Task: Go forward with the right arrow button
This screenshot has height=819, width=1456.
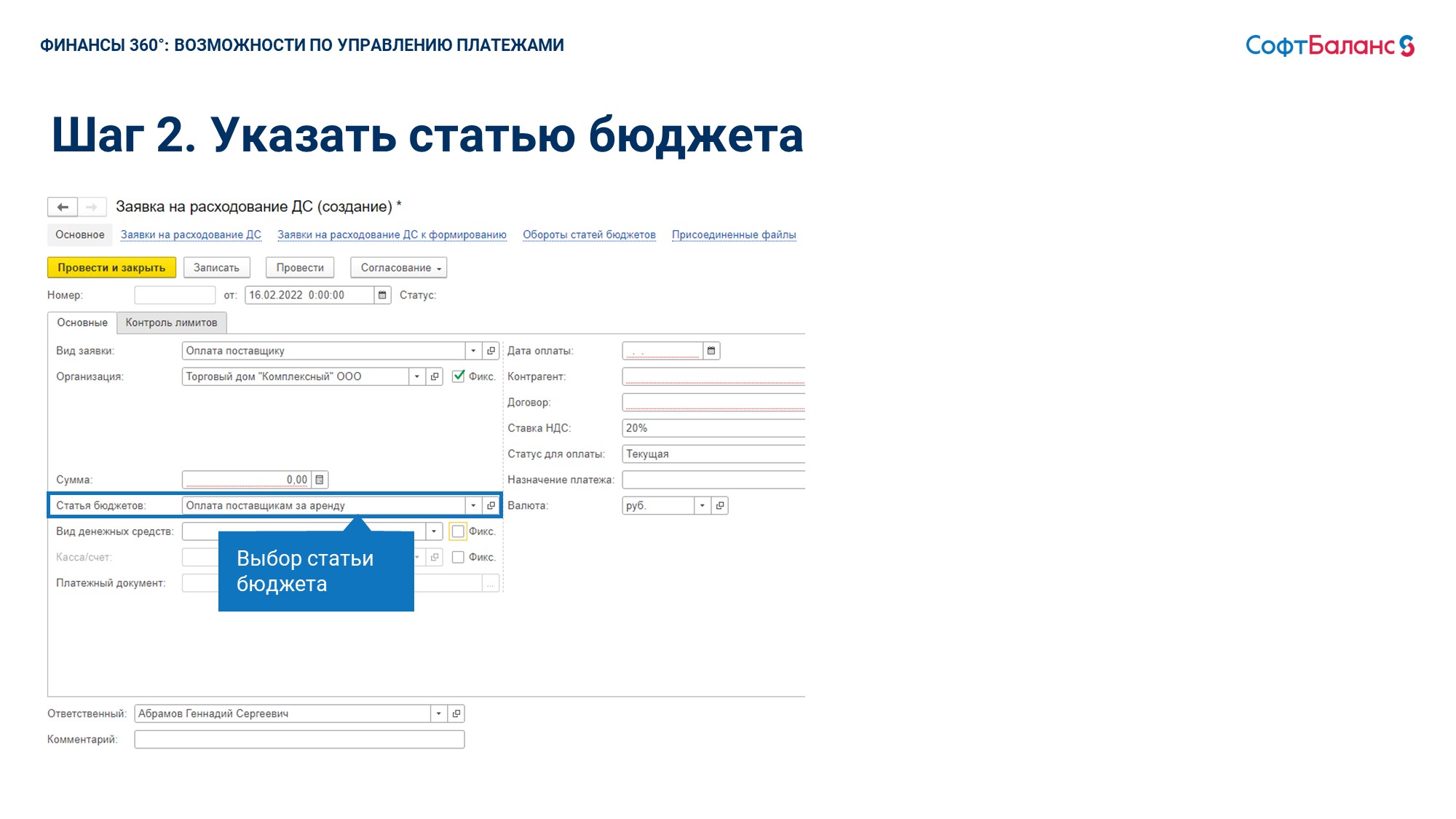Action: click(92, 207)
